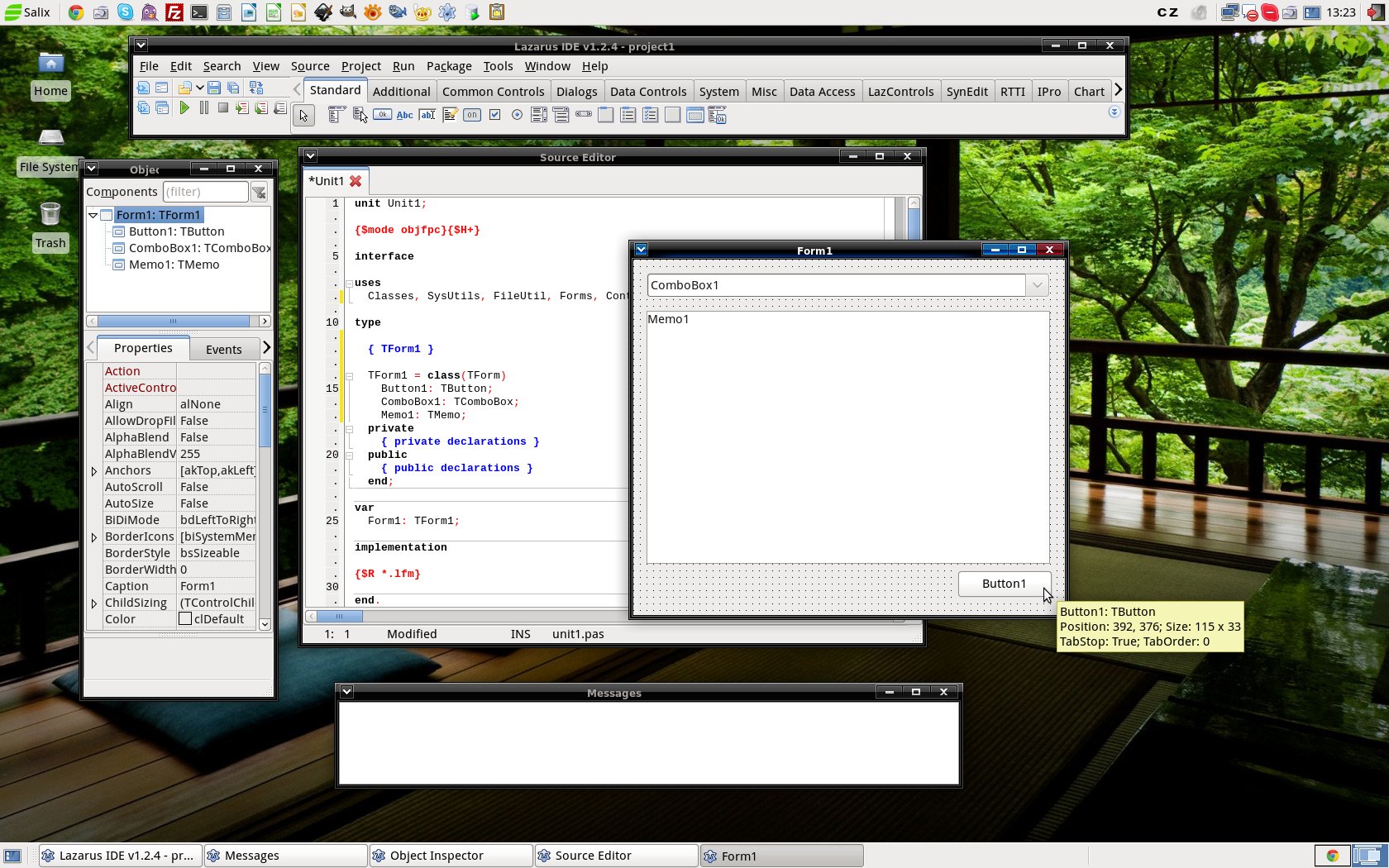The height and width of the screenshot is (868, 1389).
Task: Select the TToggleBox component in the palette
Action: click(x=472, y=115)
